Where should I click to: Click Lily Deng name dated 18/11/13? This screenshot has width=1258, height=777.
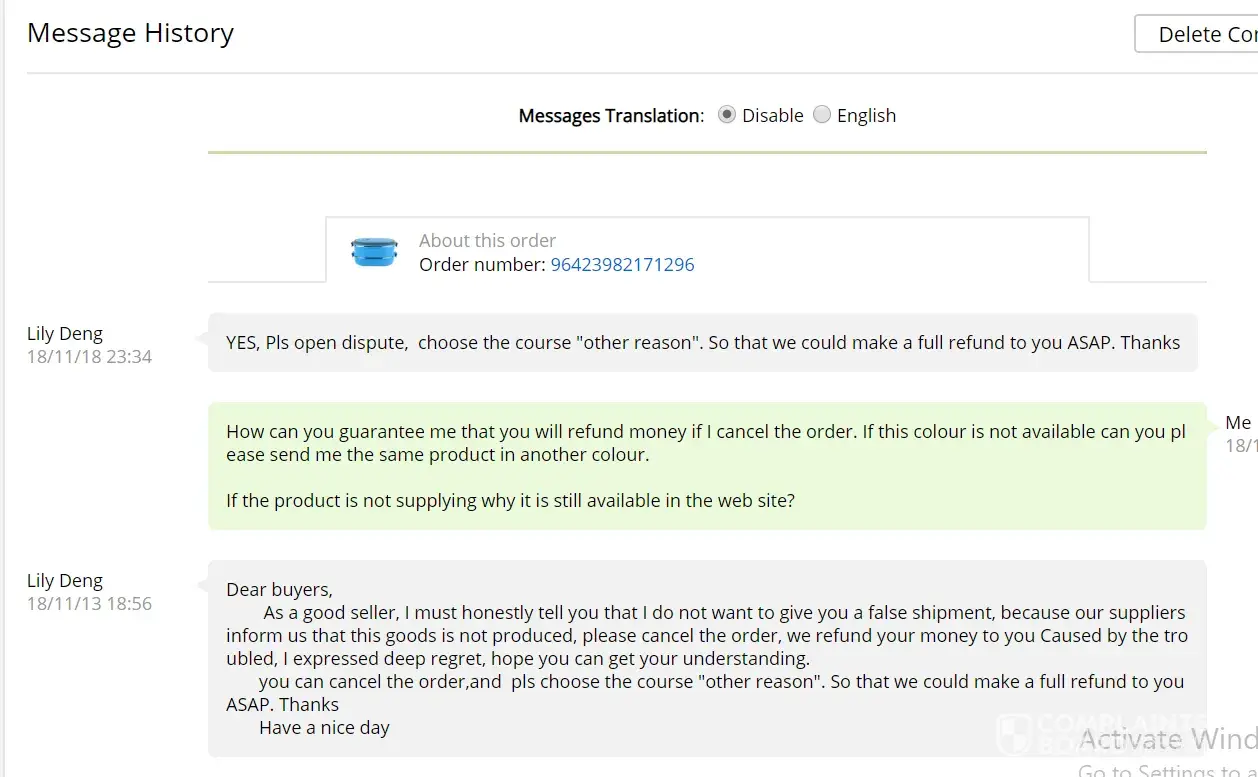tap(65, 581)
